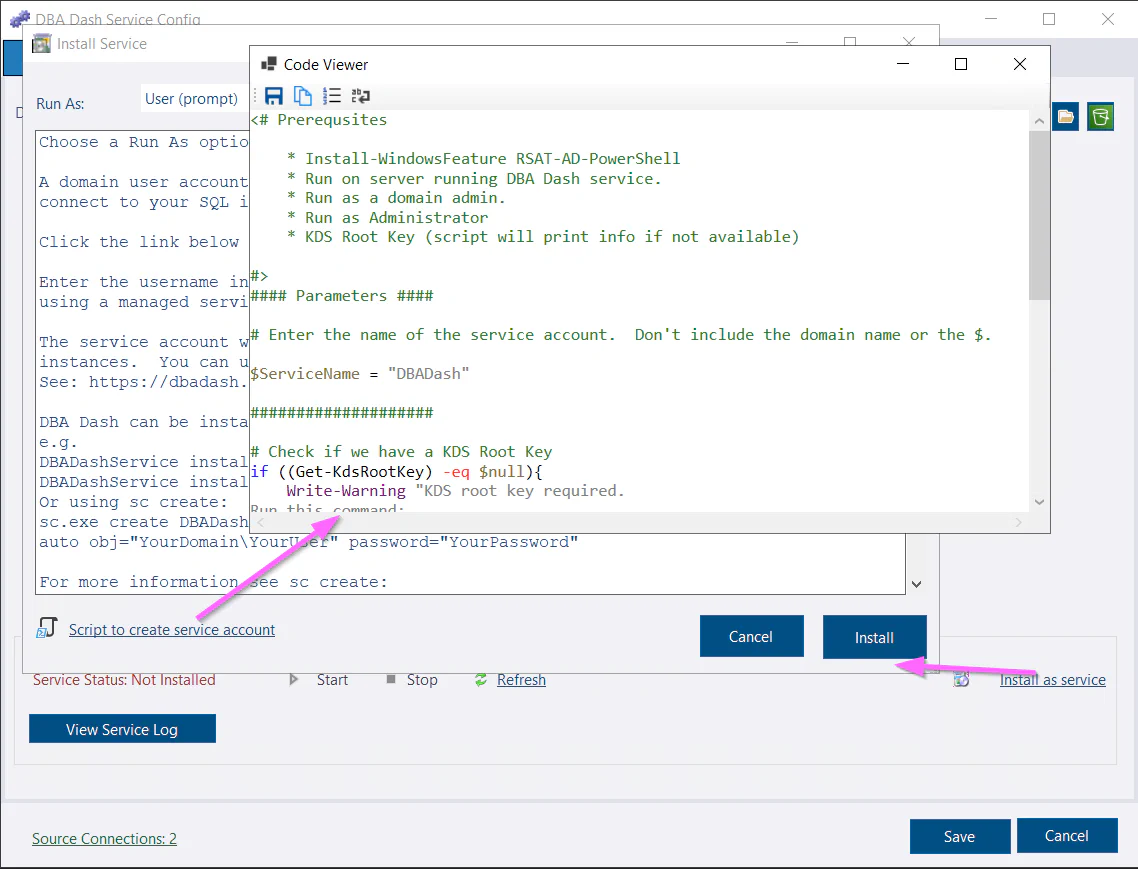Click the scroll-down arrow of Install Service textbox

(x=916, y=584)
